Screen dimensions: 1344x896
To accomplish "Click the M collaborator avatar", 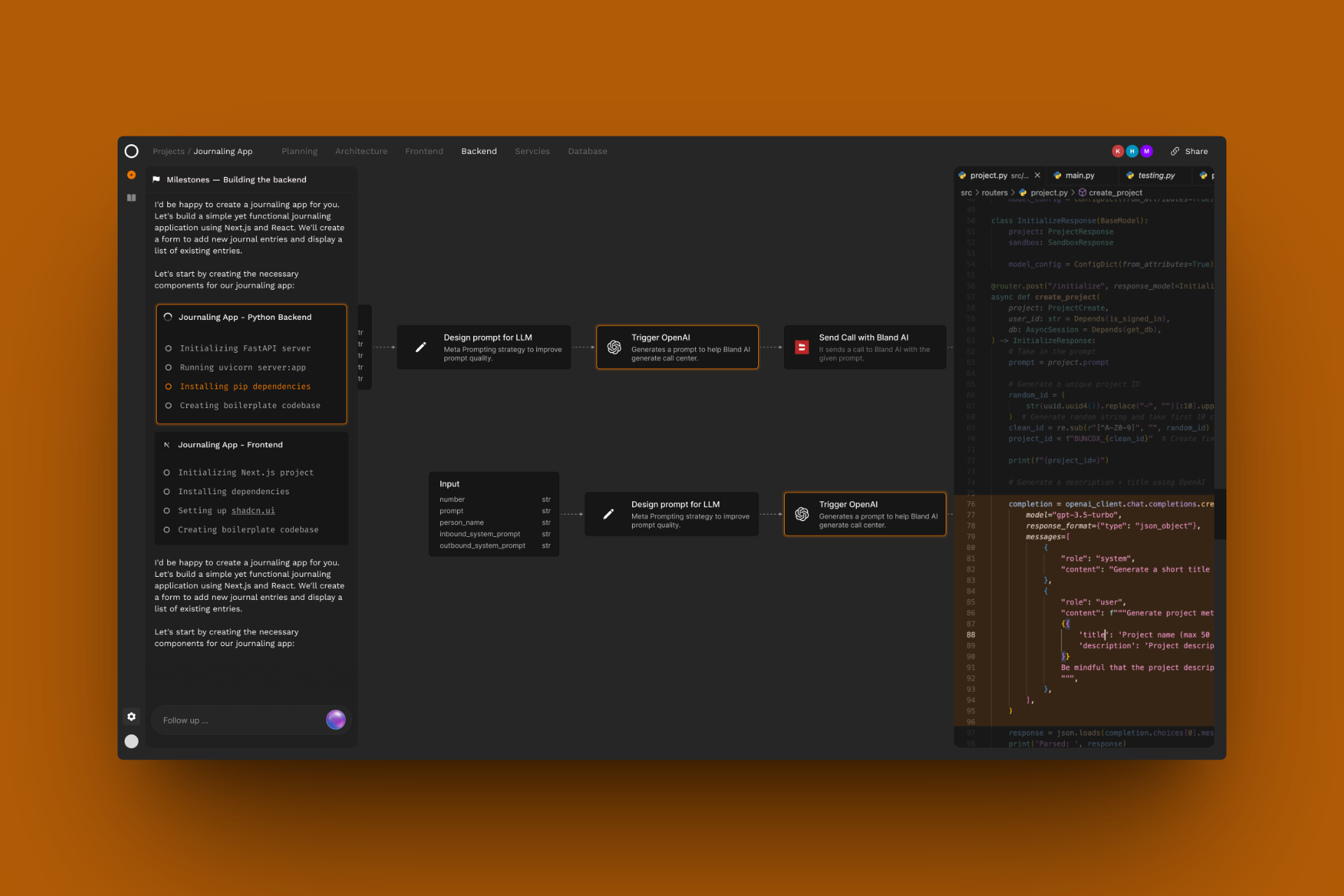I will (1147, 151).
